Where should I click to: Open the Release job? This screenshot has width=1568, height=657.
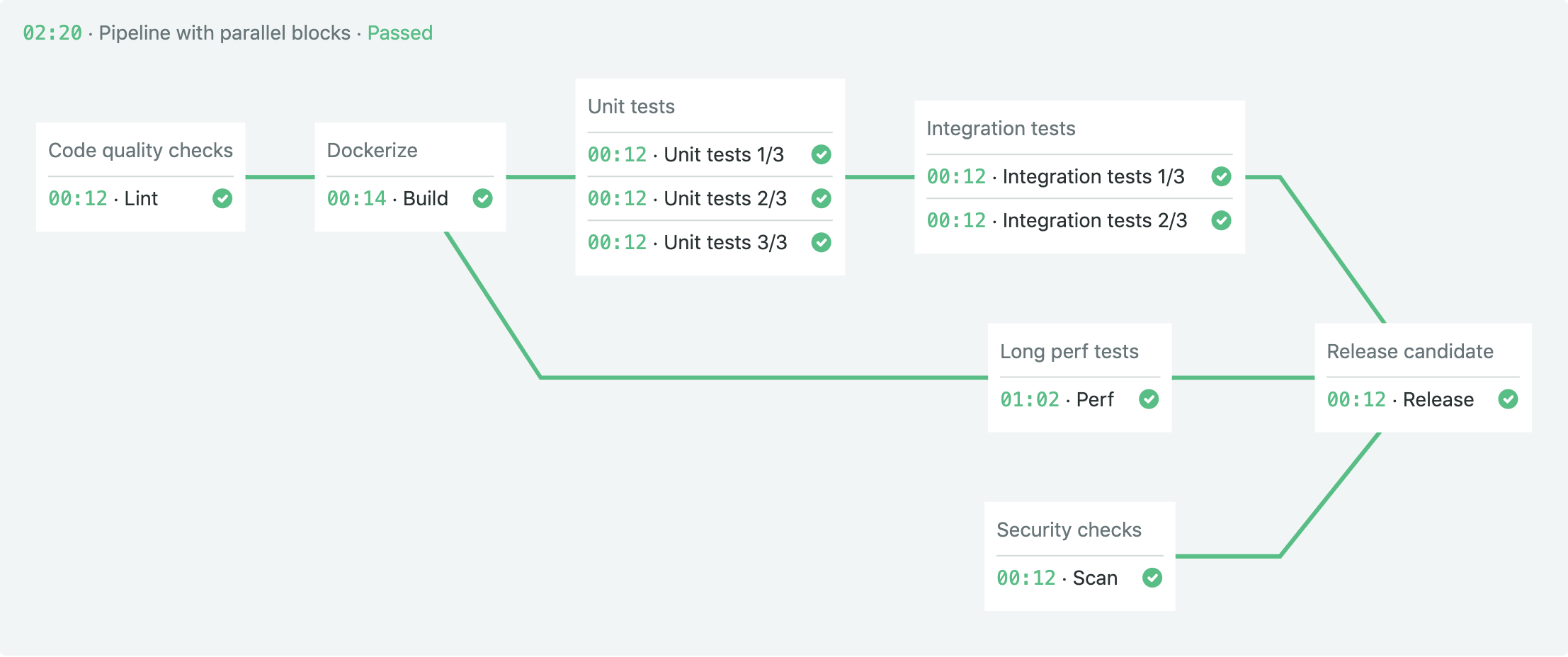1438,399
